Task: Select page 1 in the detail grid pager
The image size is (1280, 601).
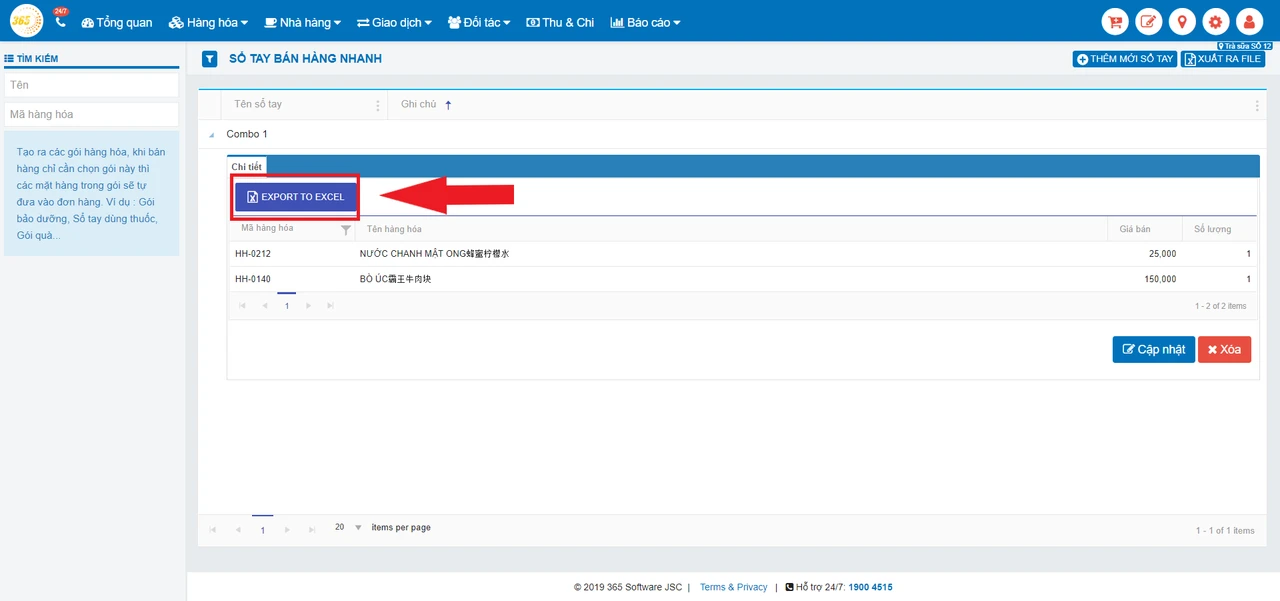Action: point(286,306)
